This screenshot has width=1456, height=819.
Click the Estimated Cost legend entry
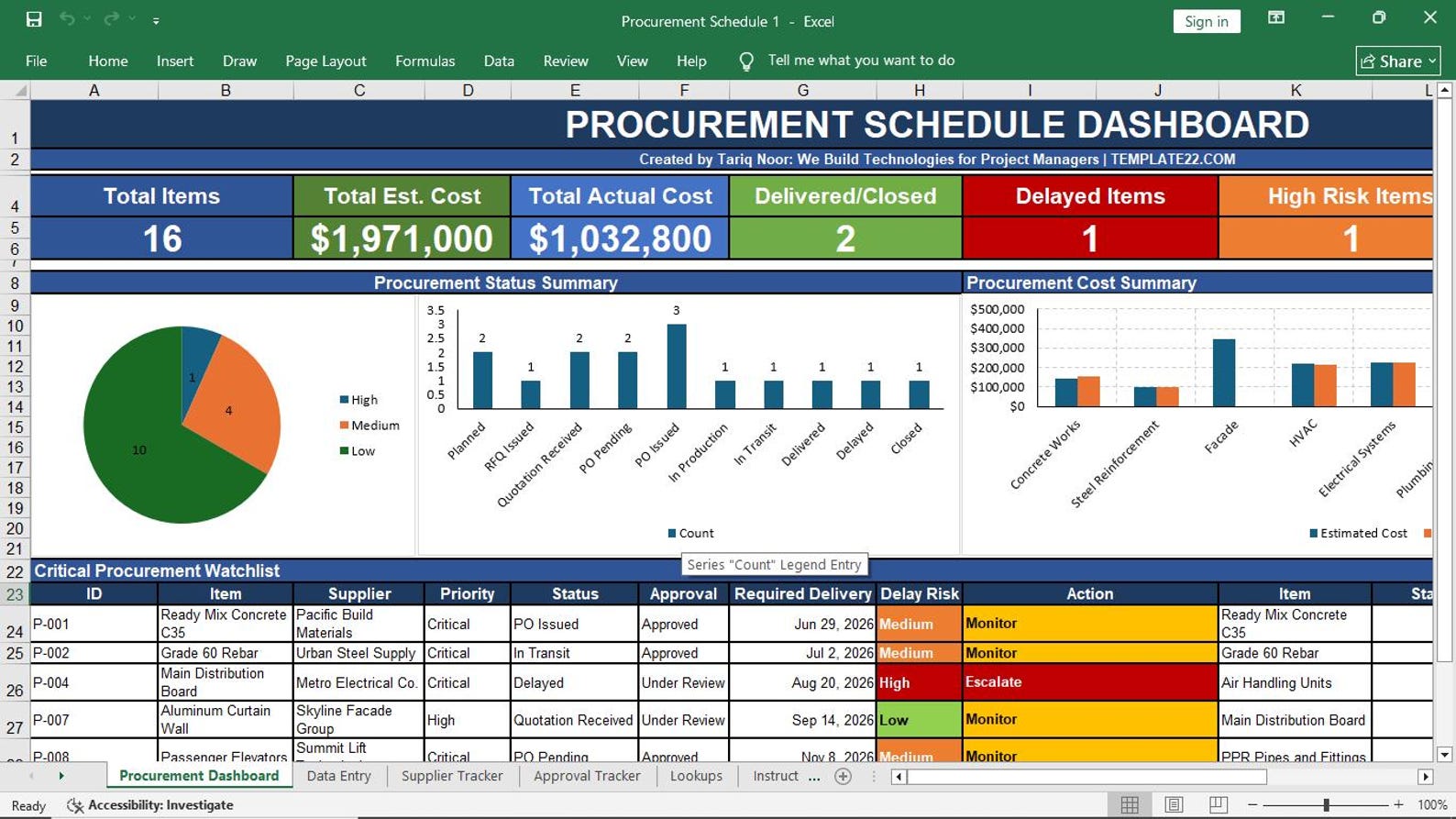click(1358, 533)
